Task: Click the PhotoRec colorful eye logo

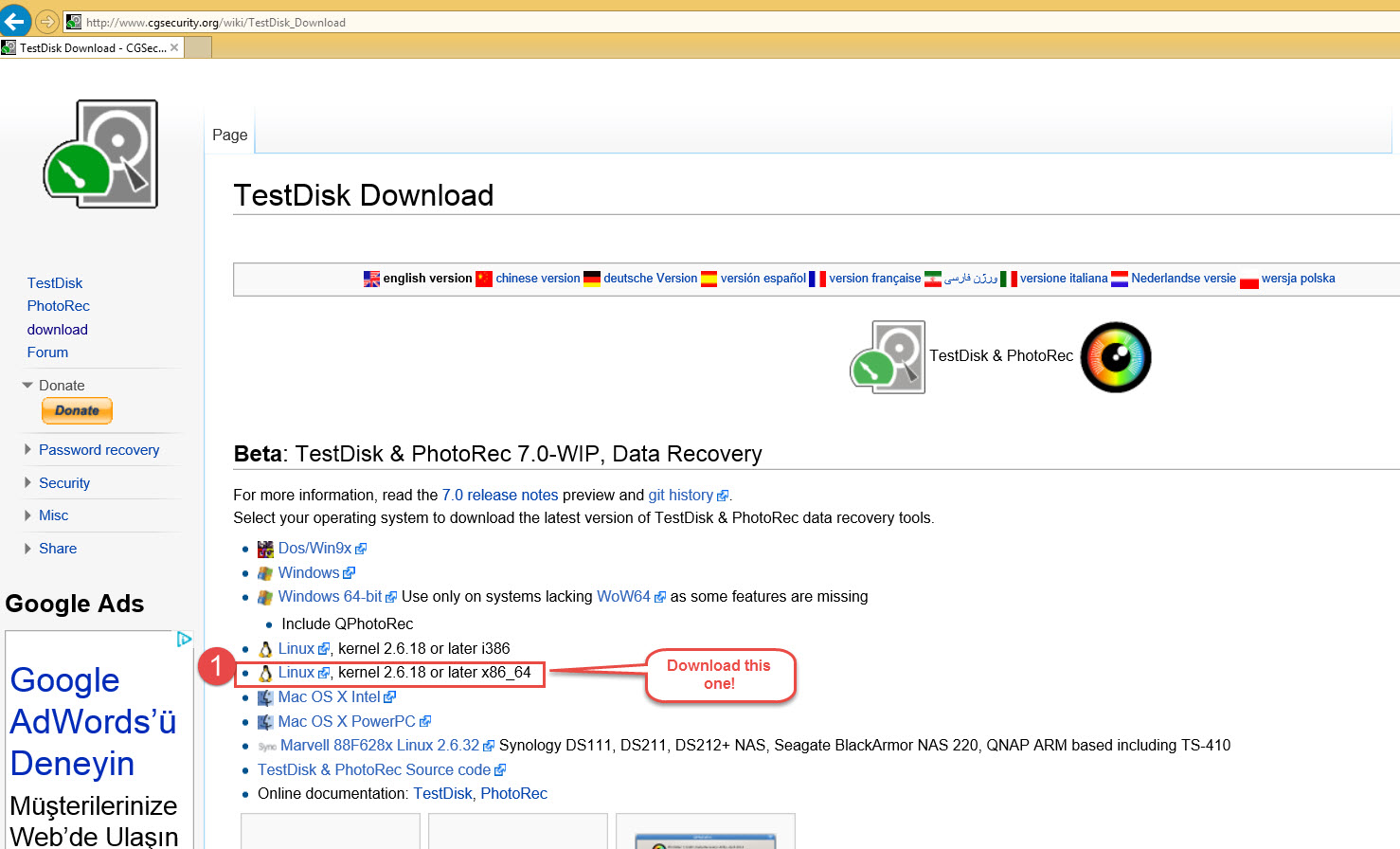Action: click(x=1116, y=357)
